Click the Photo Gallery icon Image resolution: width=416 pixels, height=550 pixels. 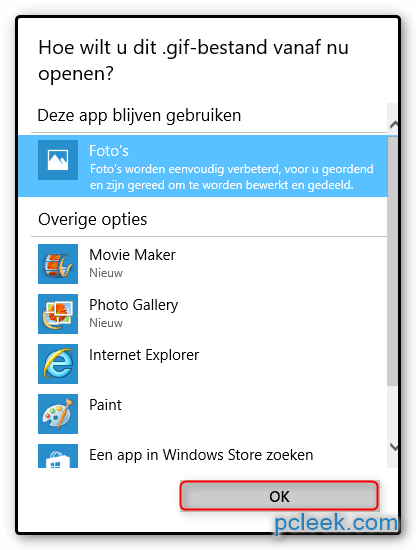[x=58, y=314]
